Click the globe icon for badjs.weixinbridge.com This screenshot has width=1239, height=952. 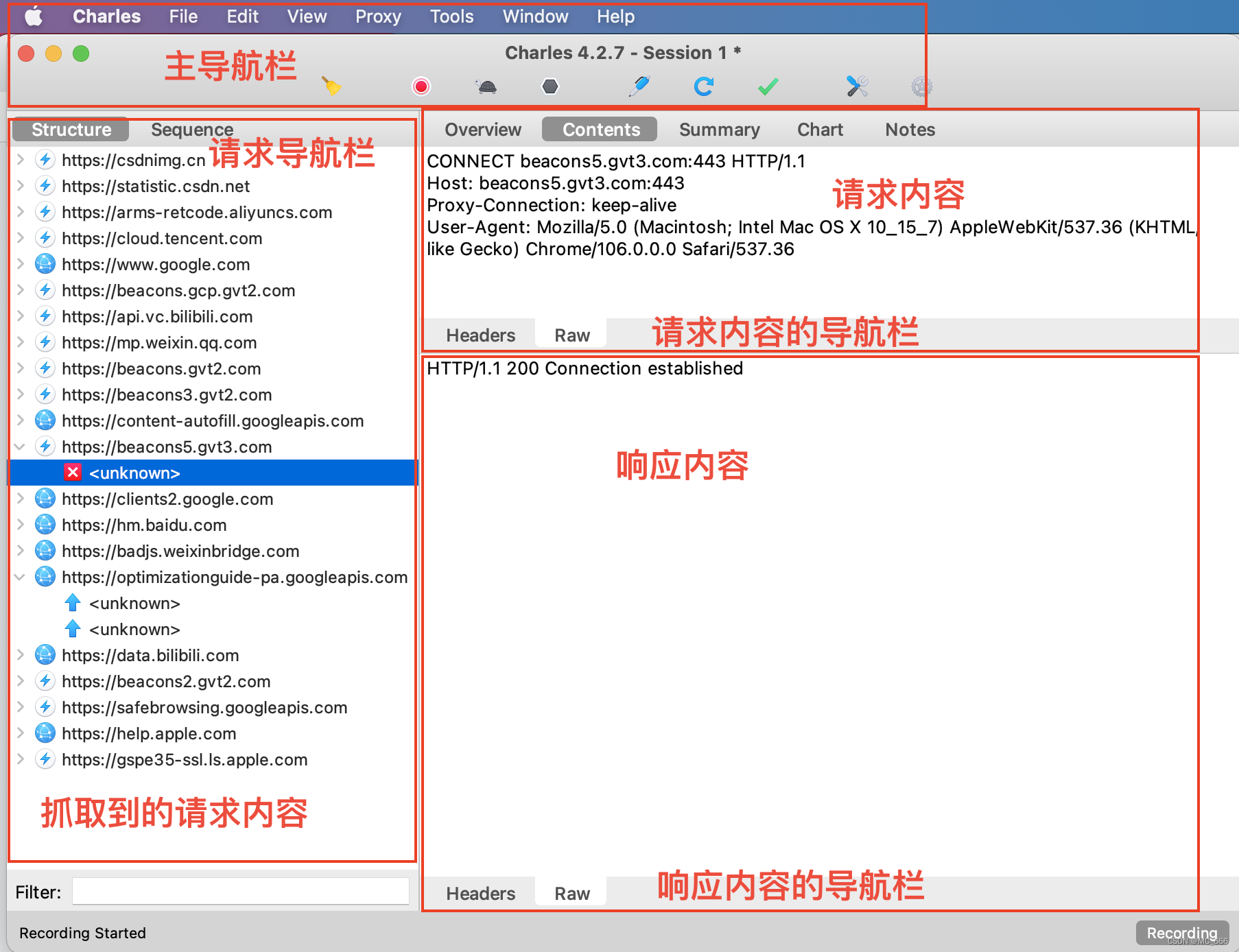45,551
